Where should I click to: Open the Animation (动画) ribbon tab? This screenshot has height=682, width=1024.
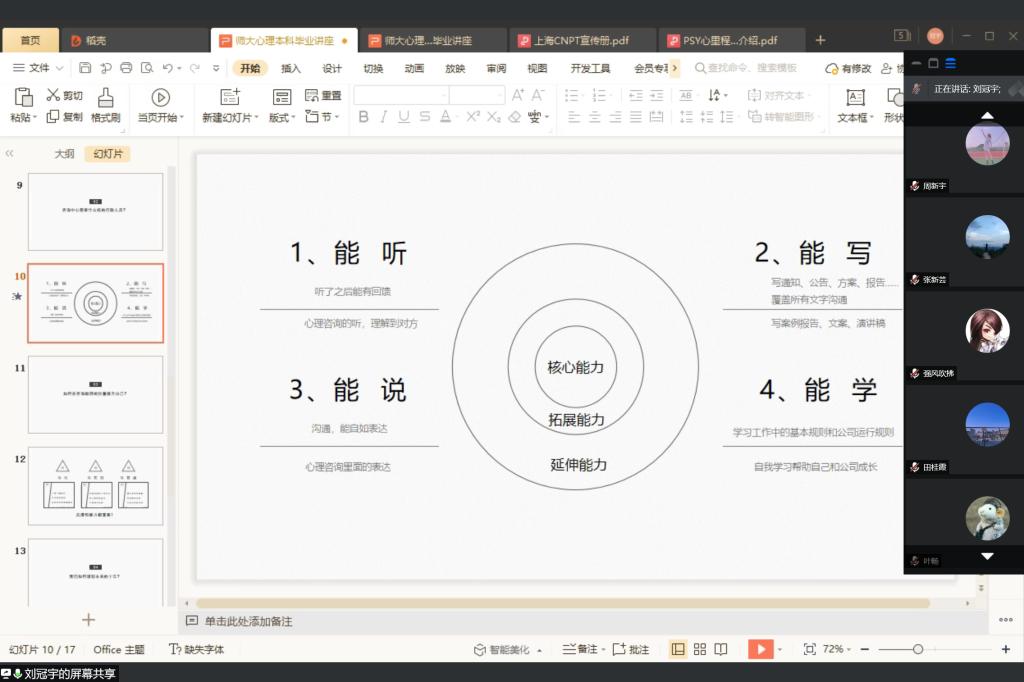coord(414,68)
